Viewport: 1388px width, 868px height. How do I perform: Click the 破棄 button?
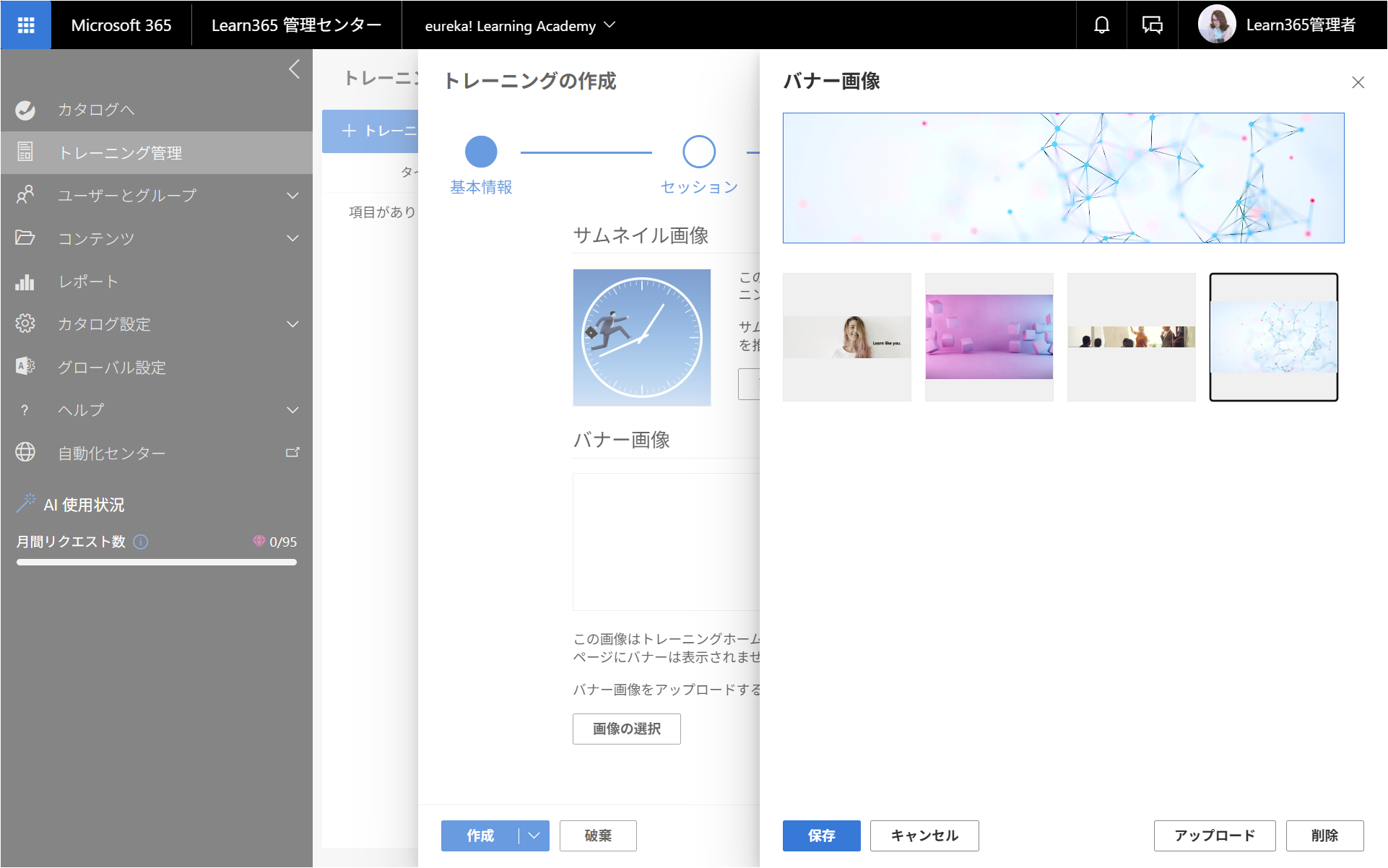598,836
